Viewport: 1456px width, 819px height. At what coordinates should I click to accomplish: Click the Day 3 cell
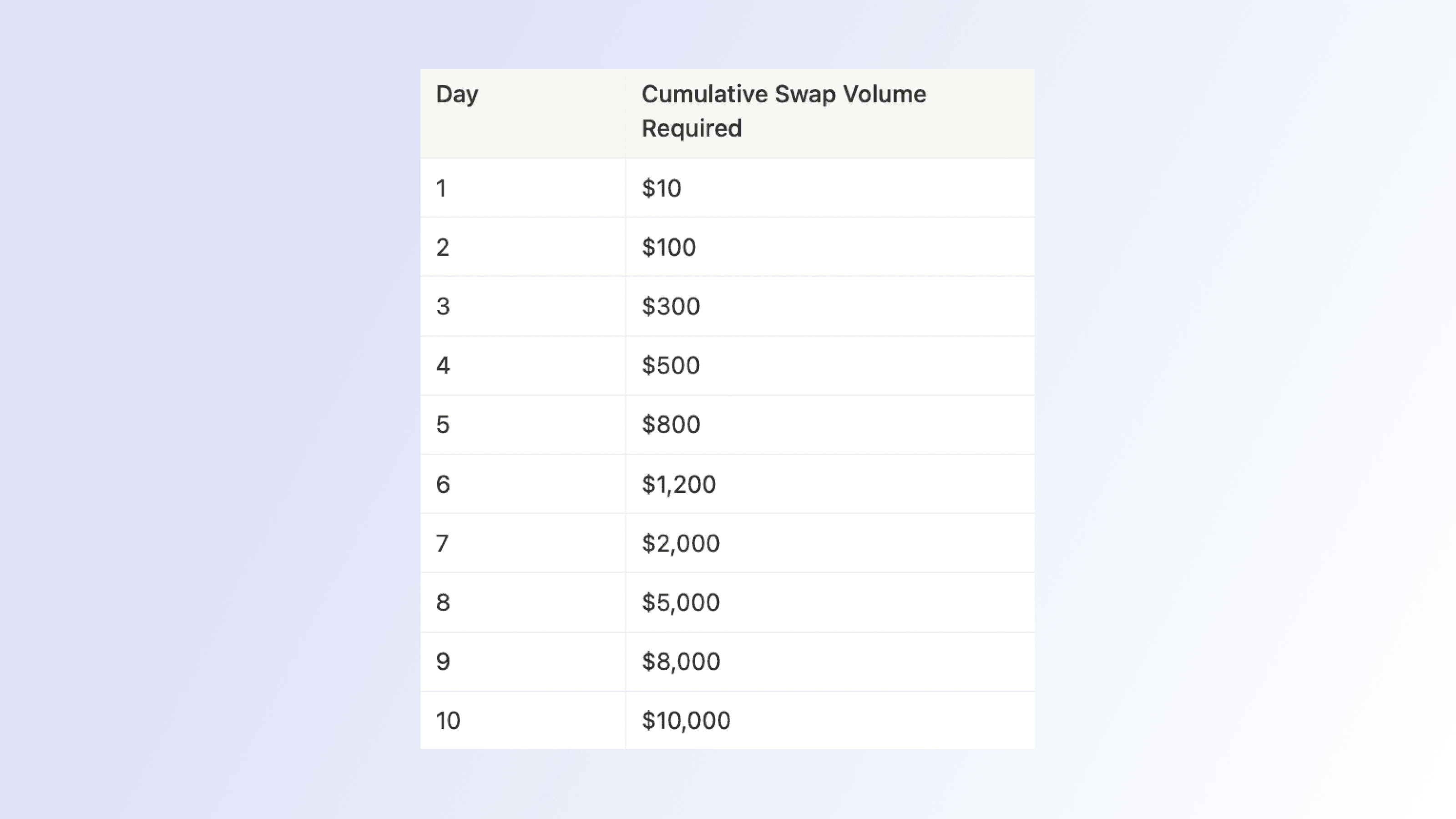[523, 306]
